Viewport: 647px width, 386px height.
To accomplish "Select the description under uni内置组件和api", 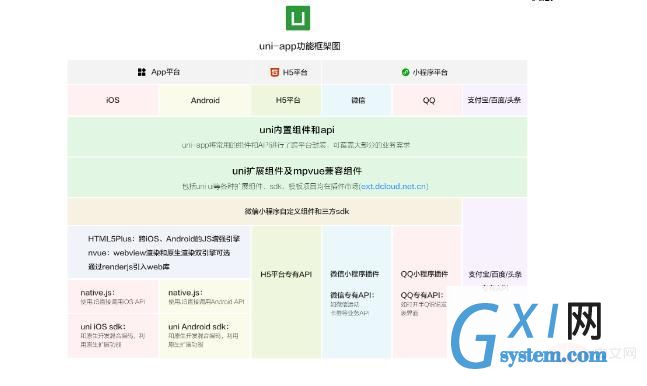I will (x=296, y=145).
